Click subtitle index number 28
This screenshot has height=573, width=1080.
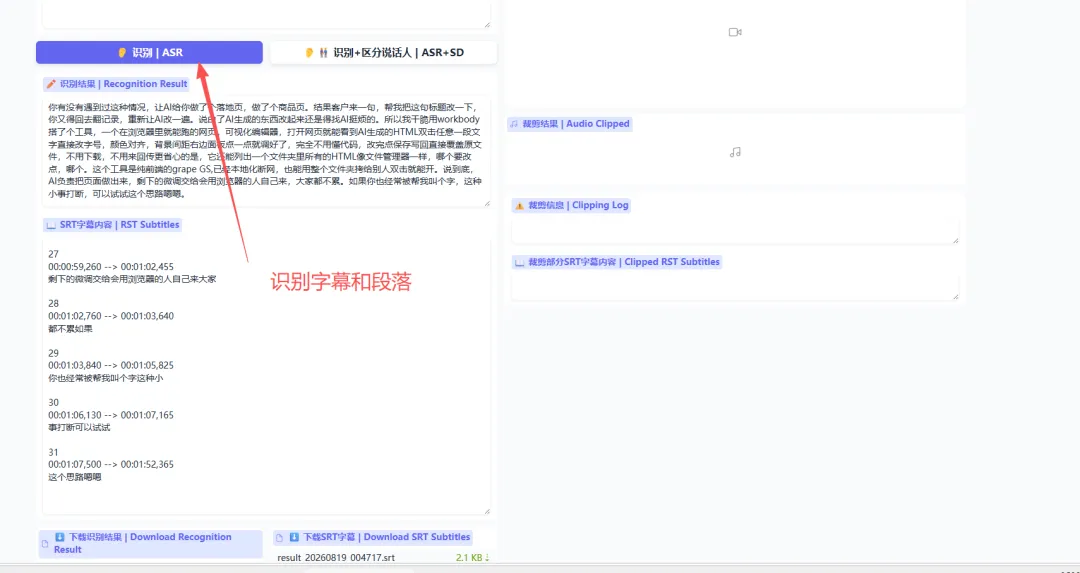(54, 304)
